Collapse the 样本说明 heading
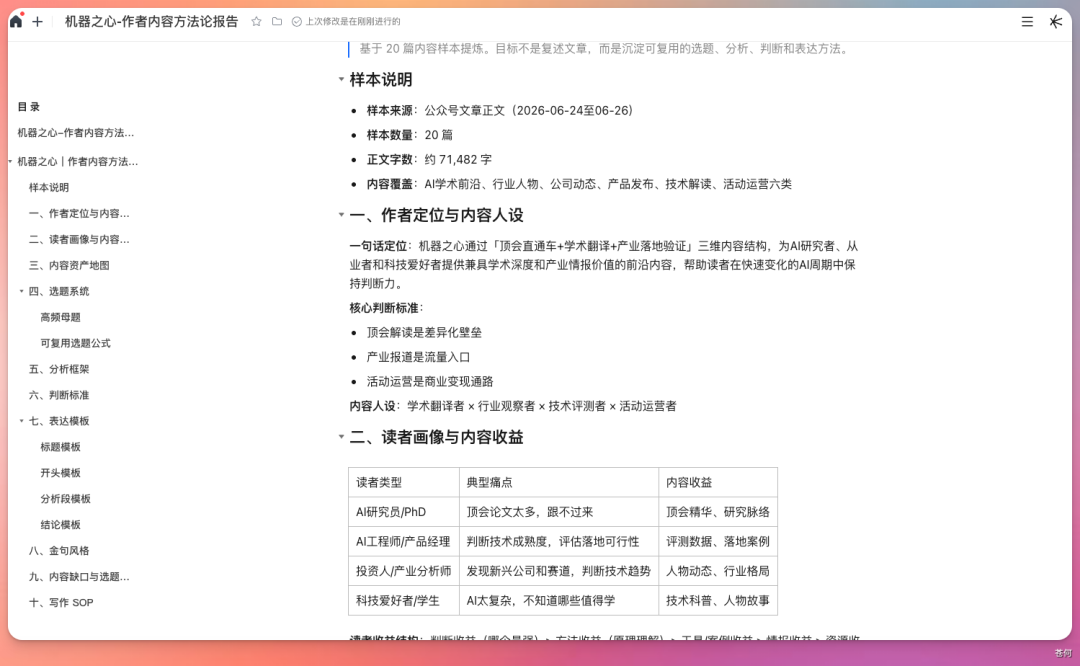 coord(341,79)
